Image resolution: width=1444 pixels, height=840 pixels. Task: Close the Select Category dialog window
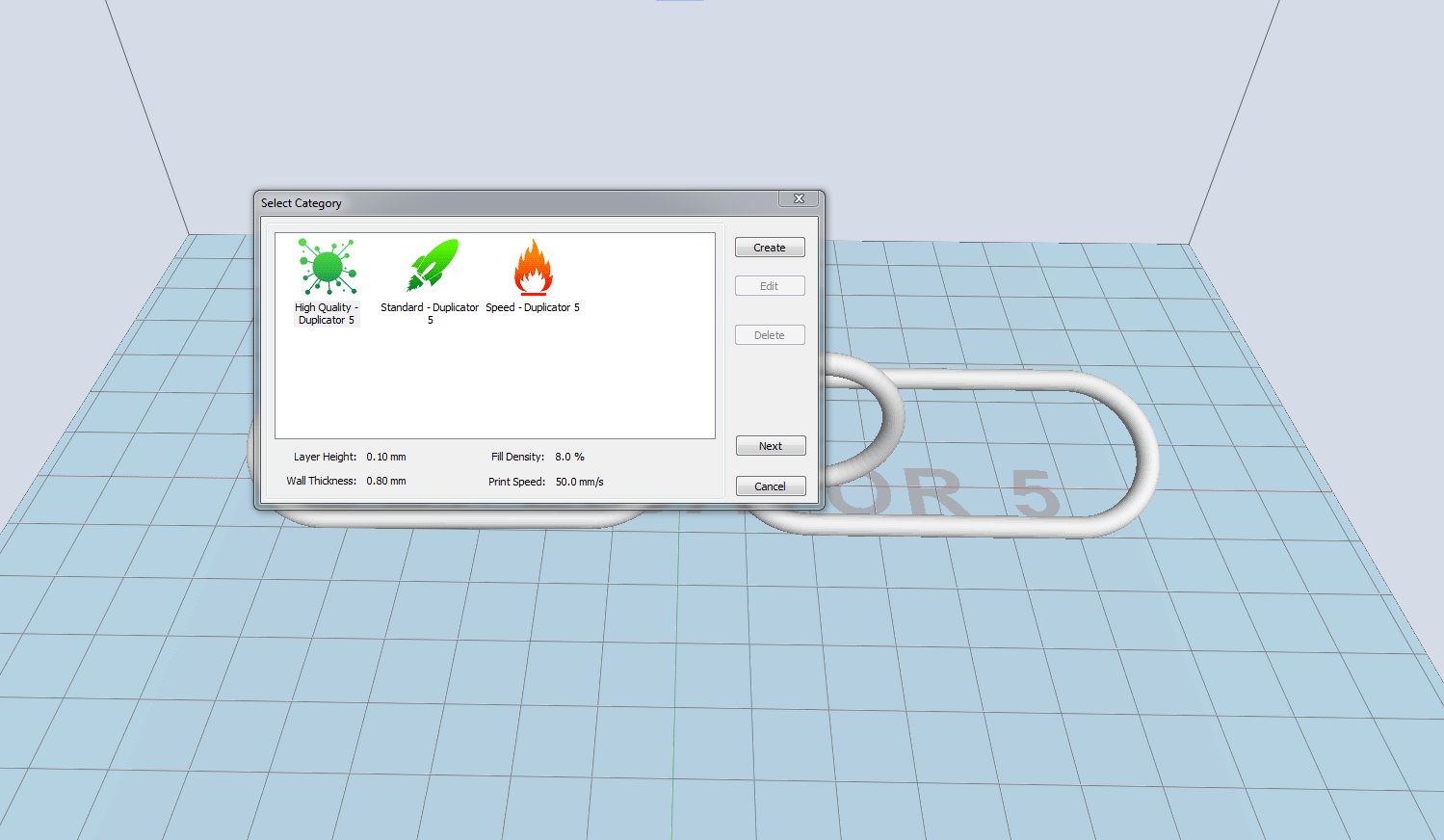pos(799,198)
